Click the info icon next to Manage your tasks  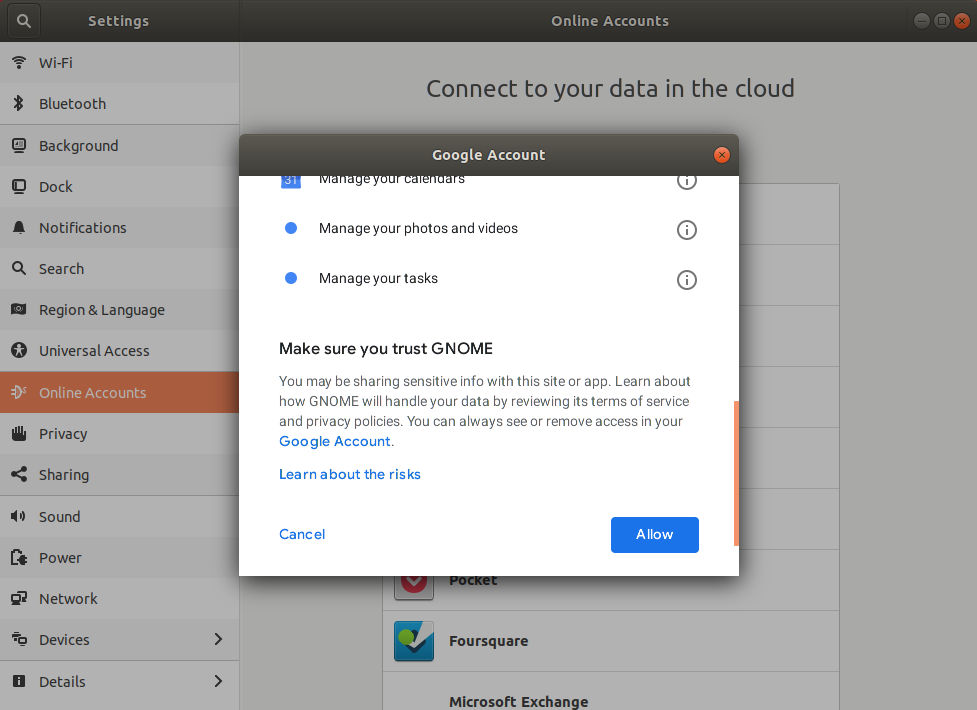click(x=686, y=280)
